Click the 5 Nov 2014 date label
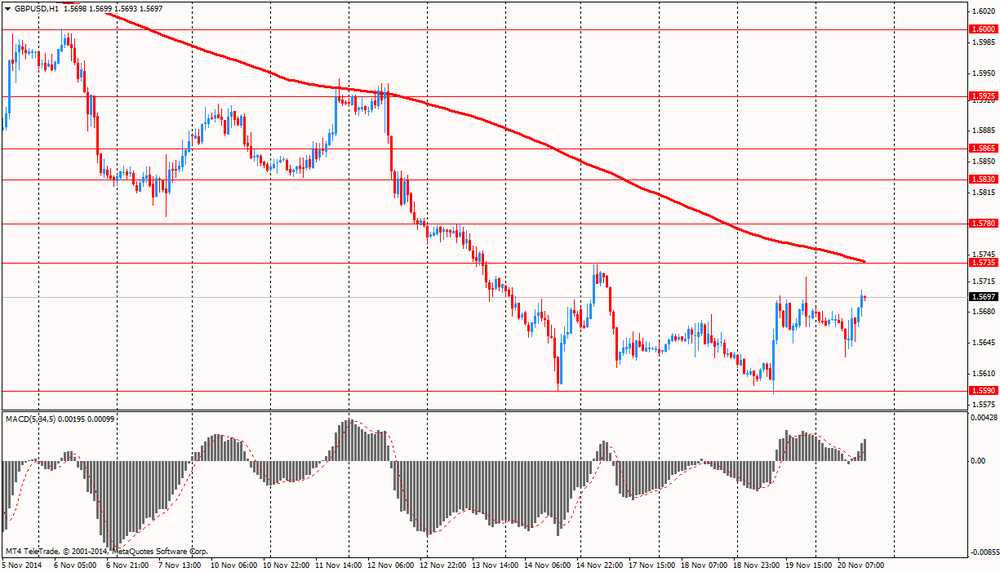Image resolution: width=1000 pixels, height=572 pixels. point(21,565)
